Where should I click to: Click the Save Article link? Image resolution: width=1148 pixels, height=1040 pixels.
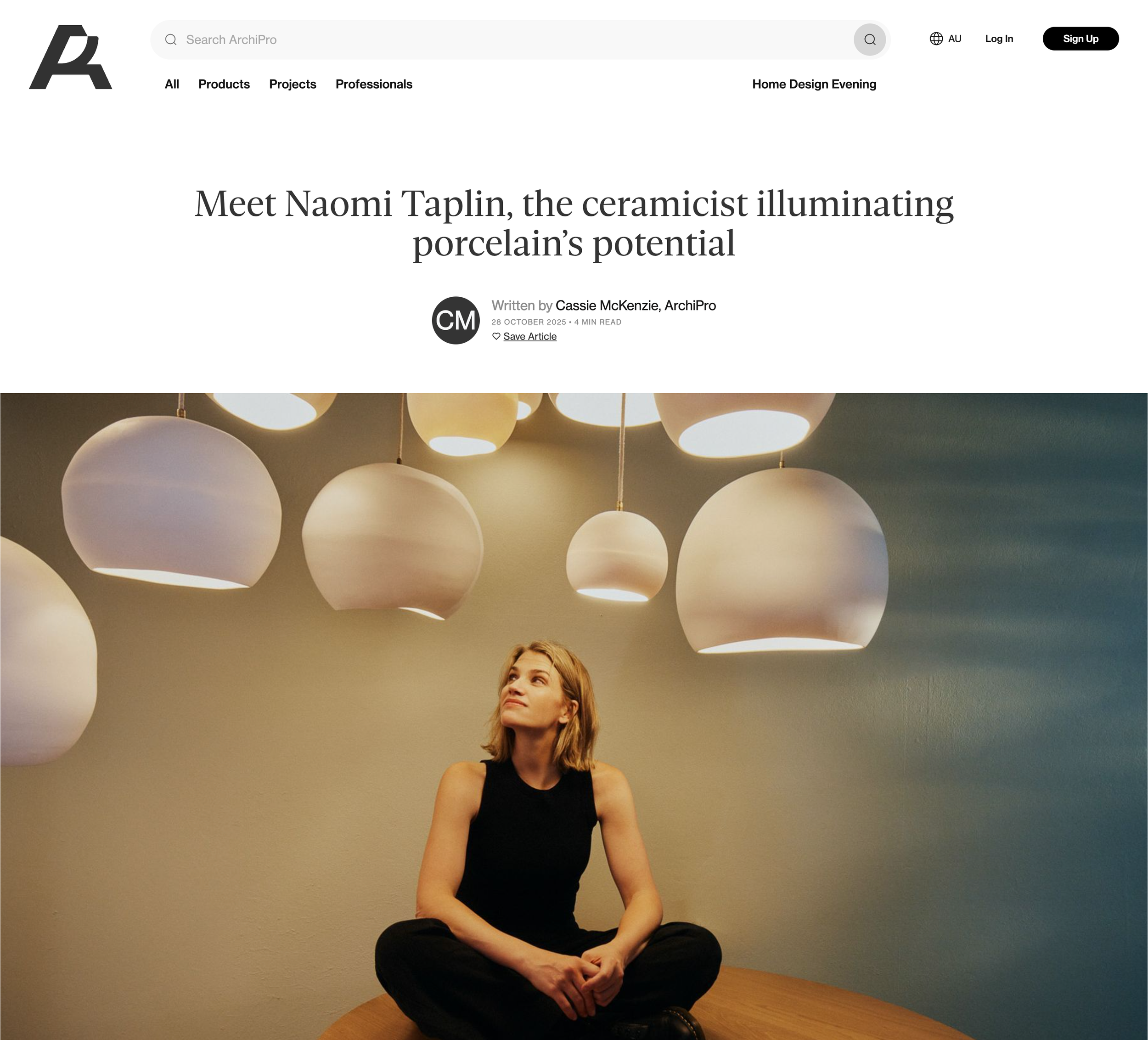click(529, 337)
